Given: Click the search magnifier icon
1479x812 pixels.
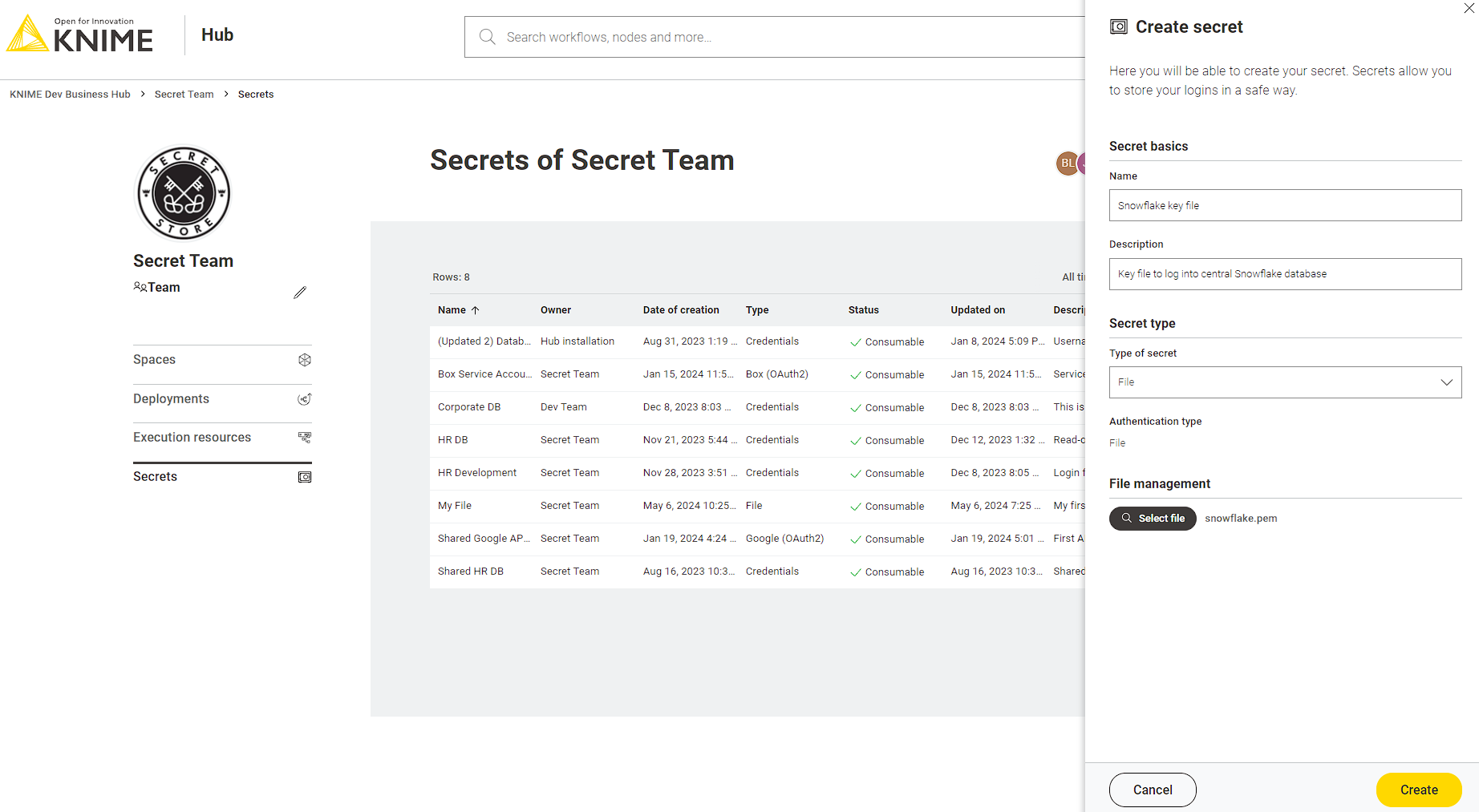Looking at the screenshot, I should point(487,37).
